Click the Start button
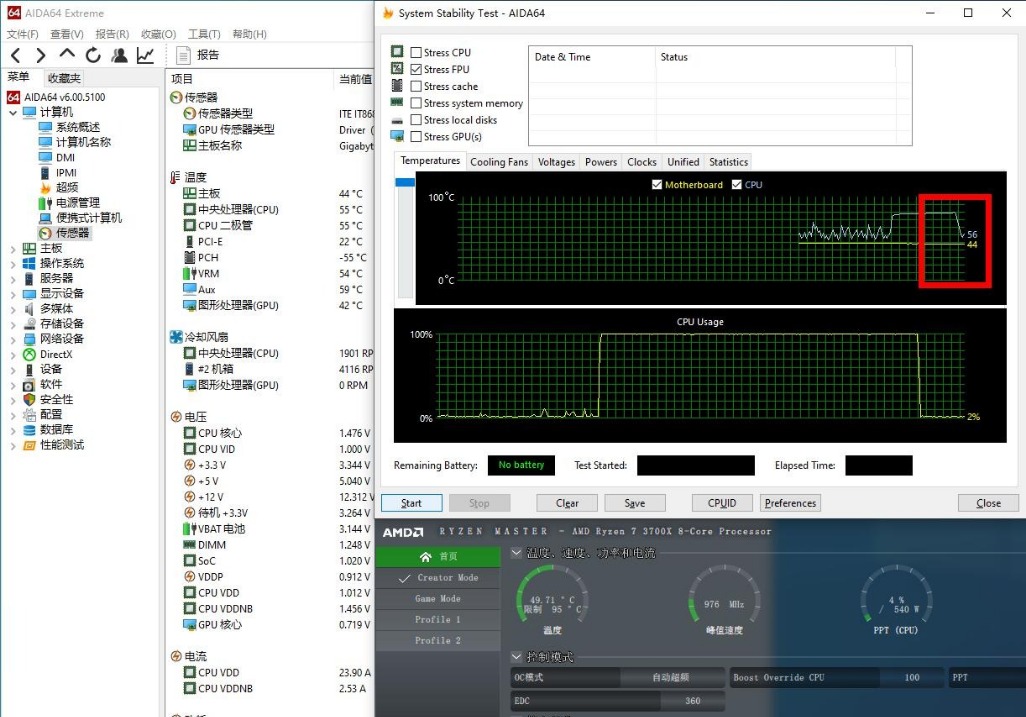The image size is (1026, 717). click(x=412, y=503)
